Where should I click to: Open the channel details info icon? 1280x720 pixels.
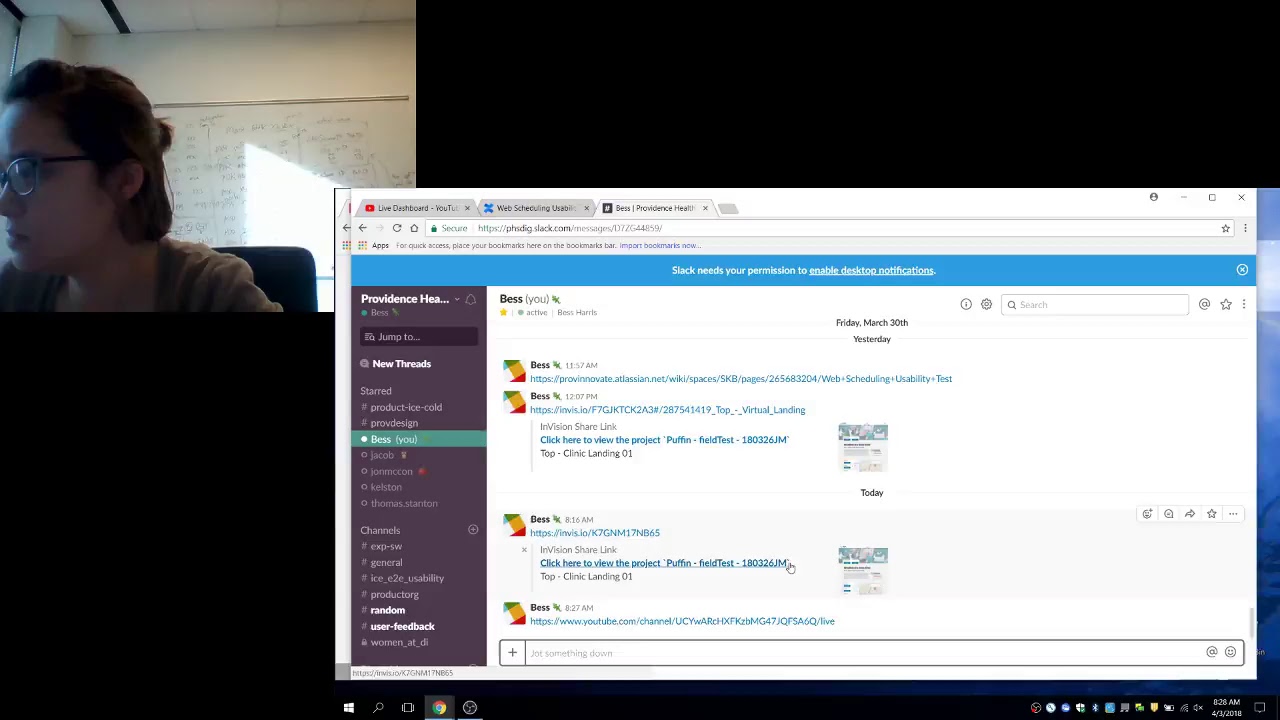(x=966, y=304)
